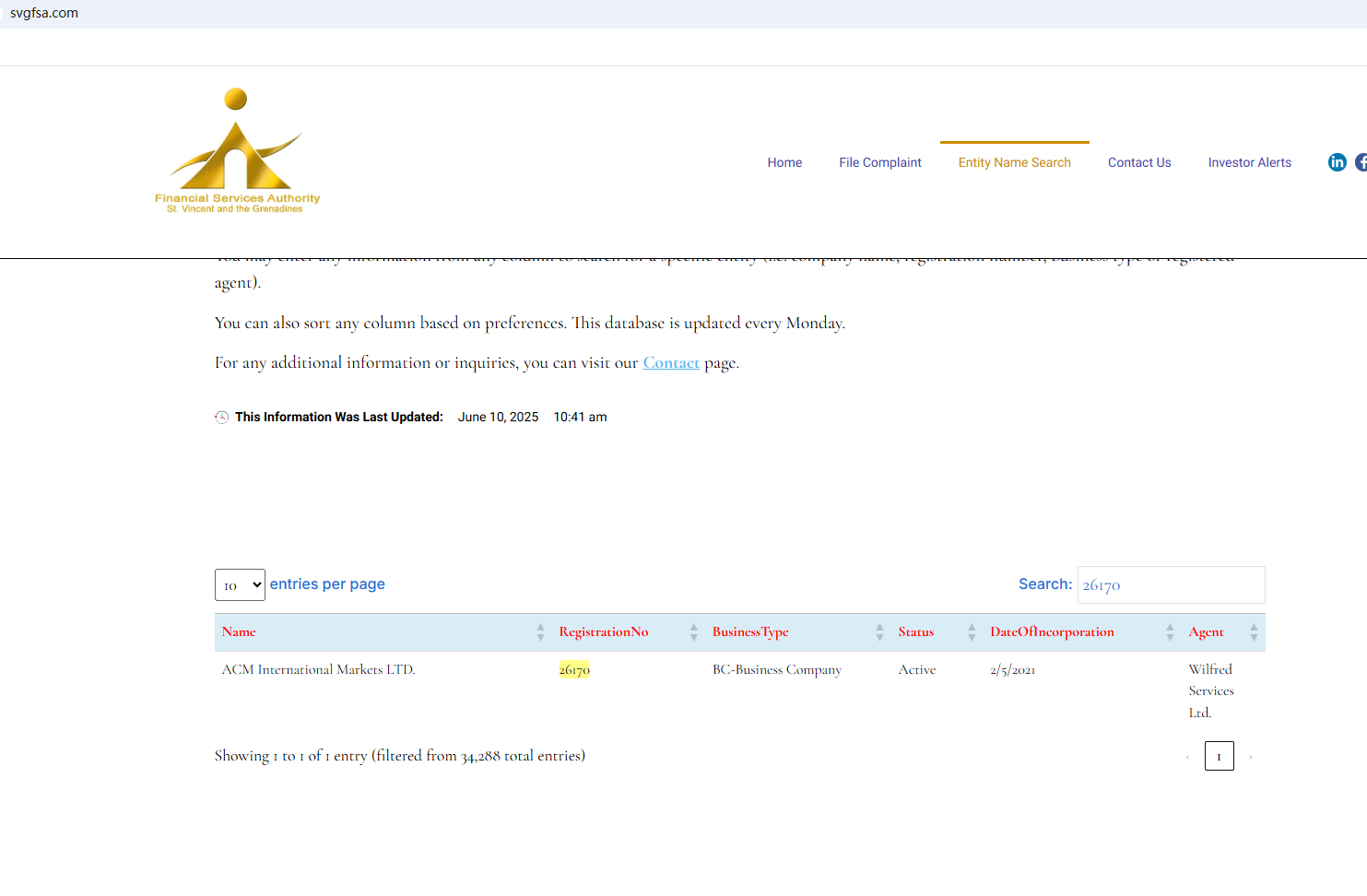Select the Entity Name Search tab
Screen dimensions: 1367x896
(1015, 163)
